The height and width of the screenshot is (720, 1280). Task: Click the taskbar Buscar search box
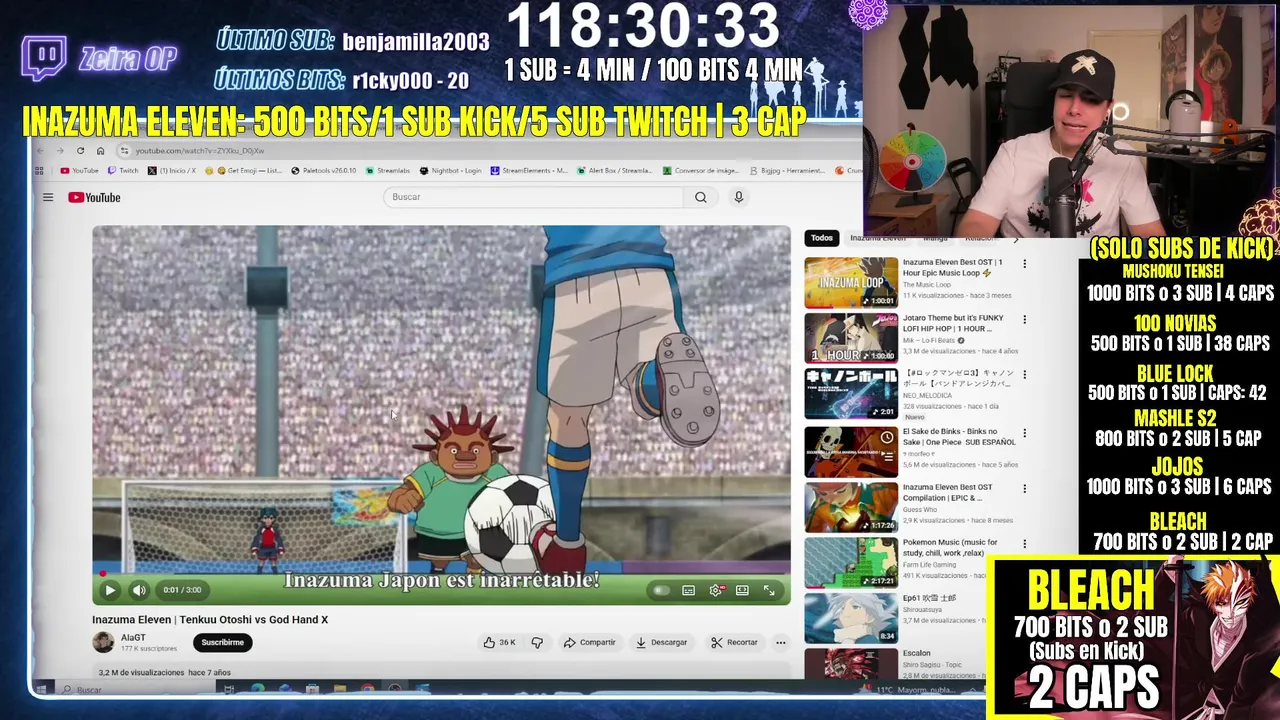click(135, 689)
